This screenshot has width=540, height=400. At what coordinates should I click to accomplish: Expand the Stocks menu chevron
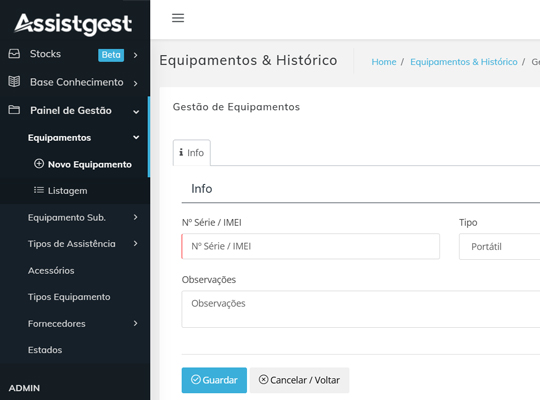tap(136, 55)
